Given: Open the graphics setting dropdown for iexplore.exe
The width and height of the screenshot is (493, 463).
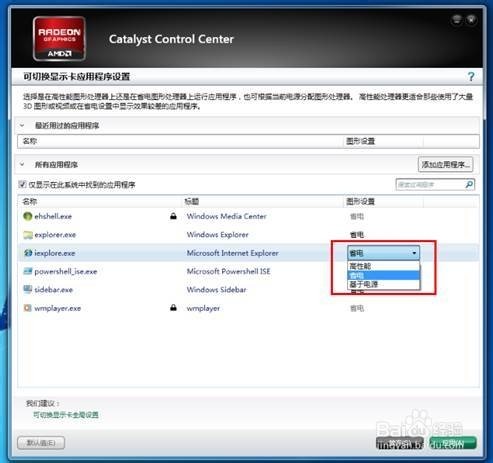Looking at the screenshot, I should click(383, 253).
